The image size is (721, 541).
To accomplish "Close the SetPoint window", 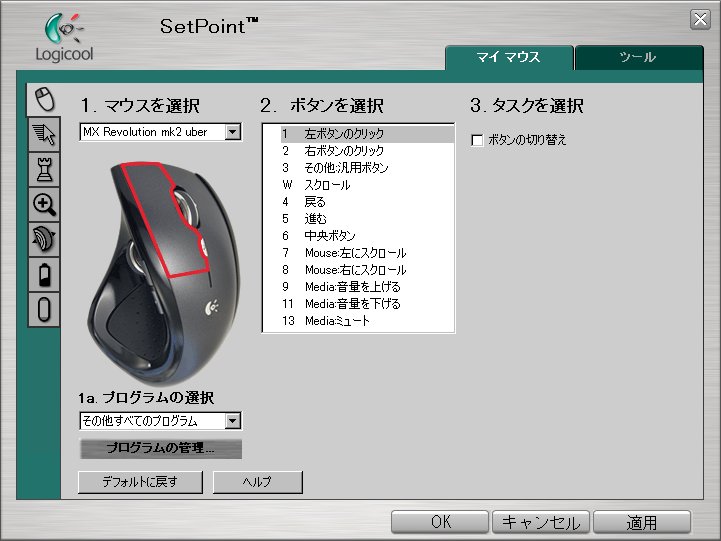I will click(x=700, y=20).
